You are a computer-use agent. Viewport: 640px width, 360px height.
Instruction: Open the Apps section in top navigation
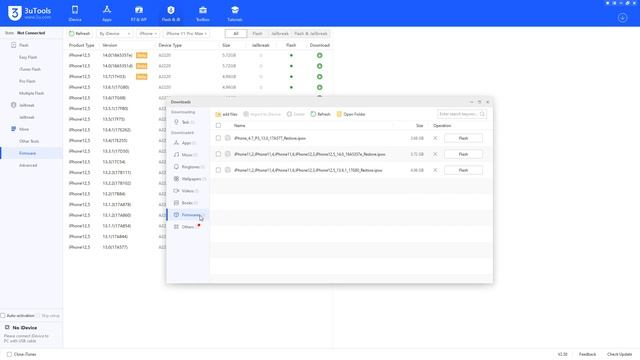pos(107,13)
